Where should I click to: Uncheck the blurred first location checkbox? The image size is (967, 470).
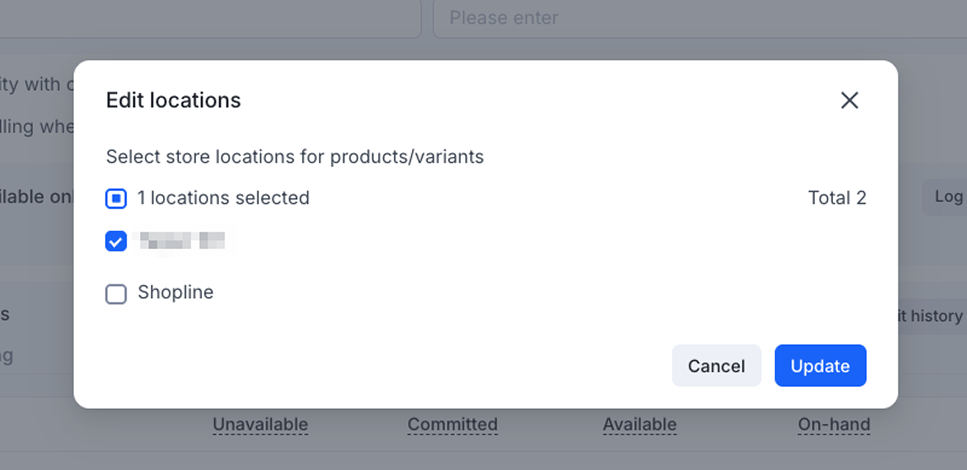click(116, 241)
